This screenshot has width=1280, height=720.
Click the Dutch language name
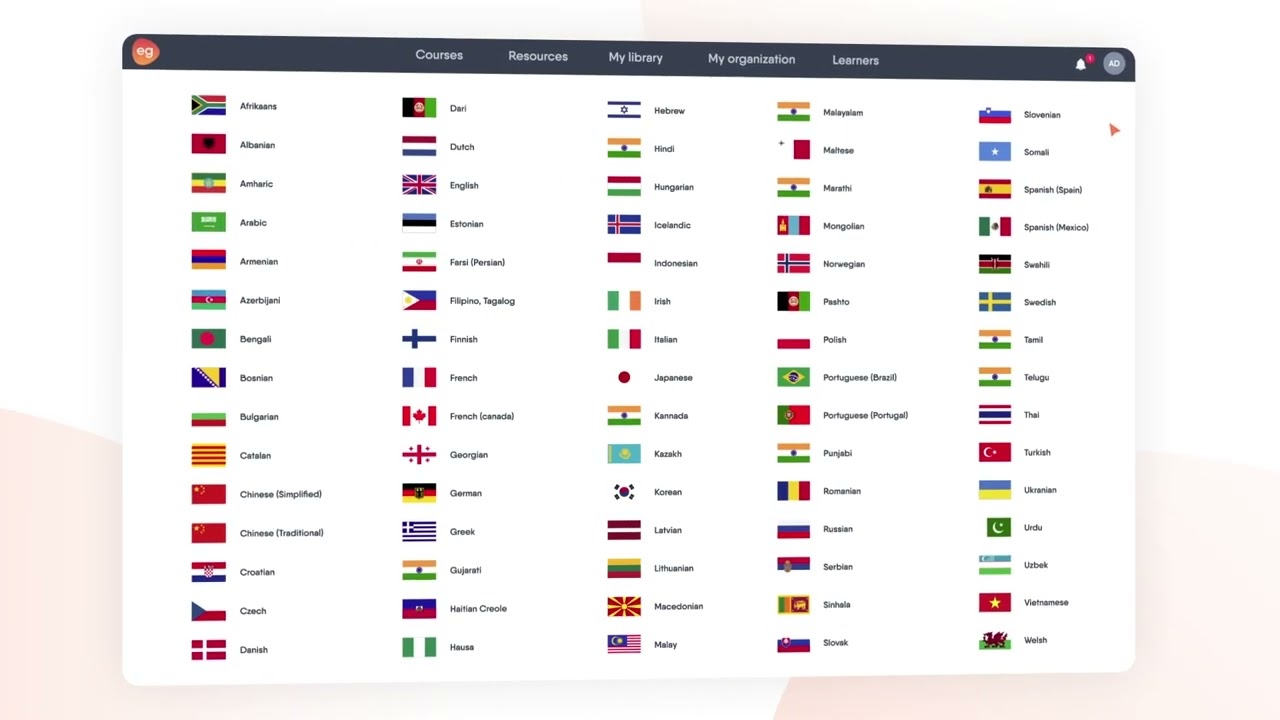[462, 147]
